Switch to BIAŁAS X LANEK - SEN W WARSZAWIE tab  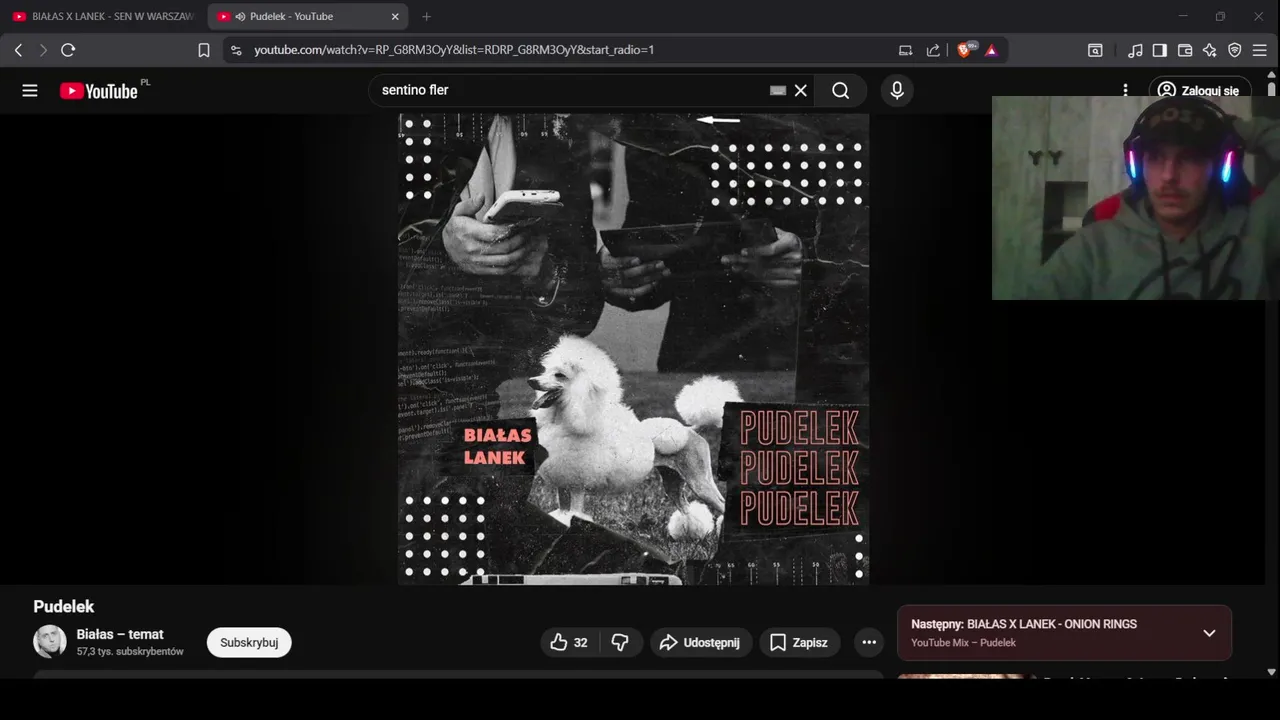[x=103, y=16]
